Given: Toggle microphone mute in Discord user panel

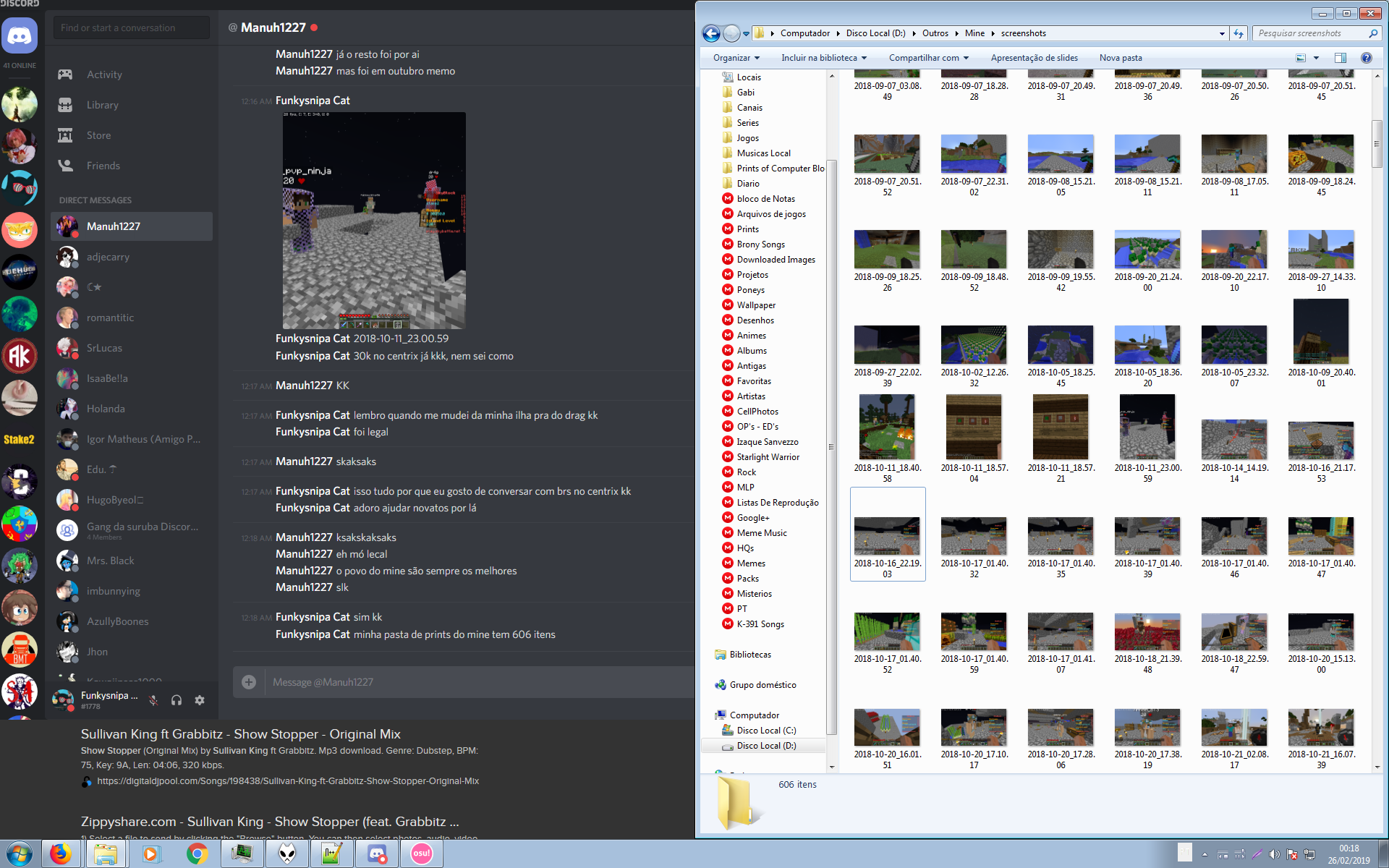Looking at the screenshot, I should [153, 700].
